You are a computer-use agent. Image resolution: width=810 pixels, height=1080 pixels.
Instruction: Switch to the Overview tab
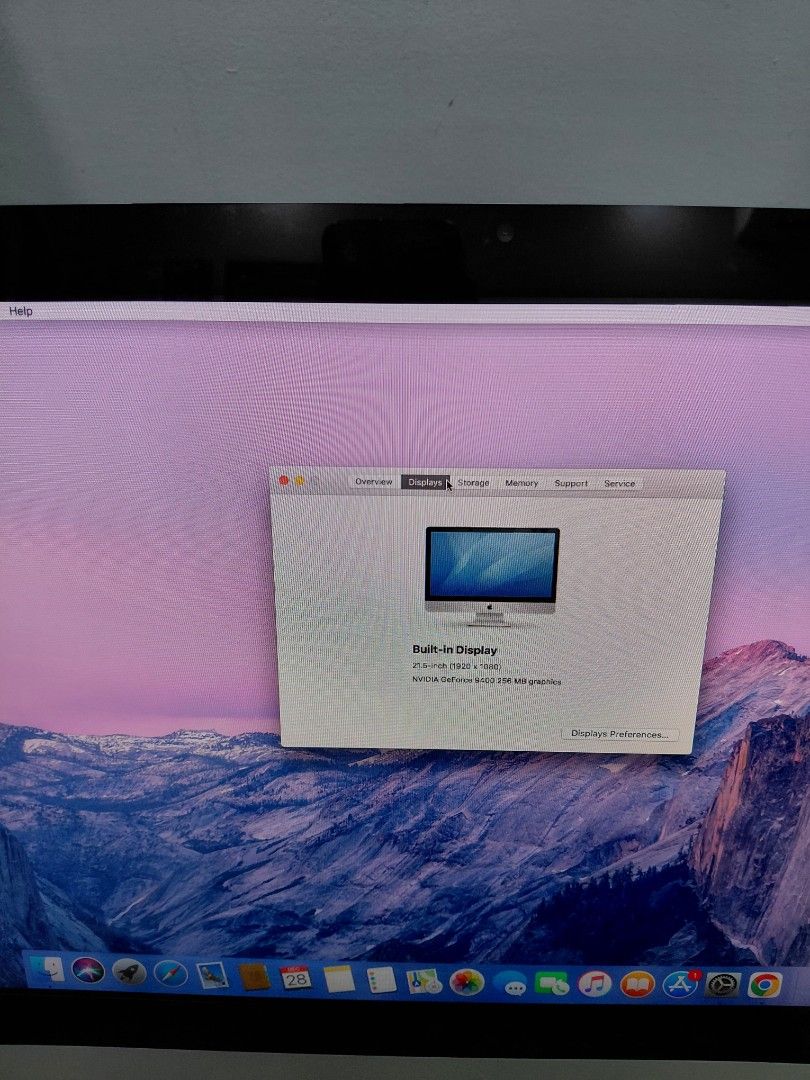(x=374, y=481)
